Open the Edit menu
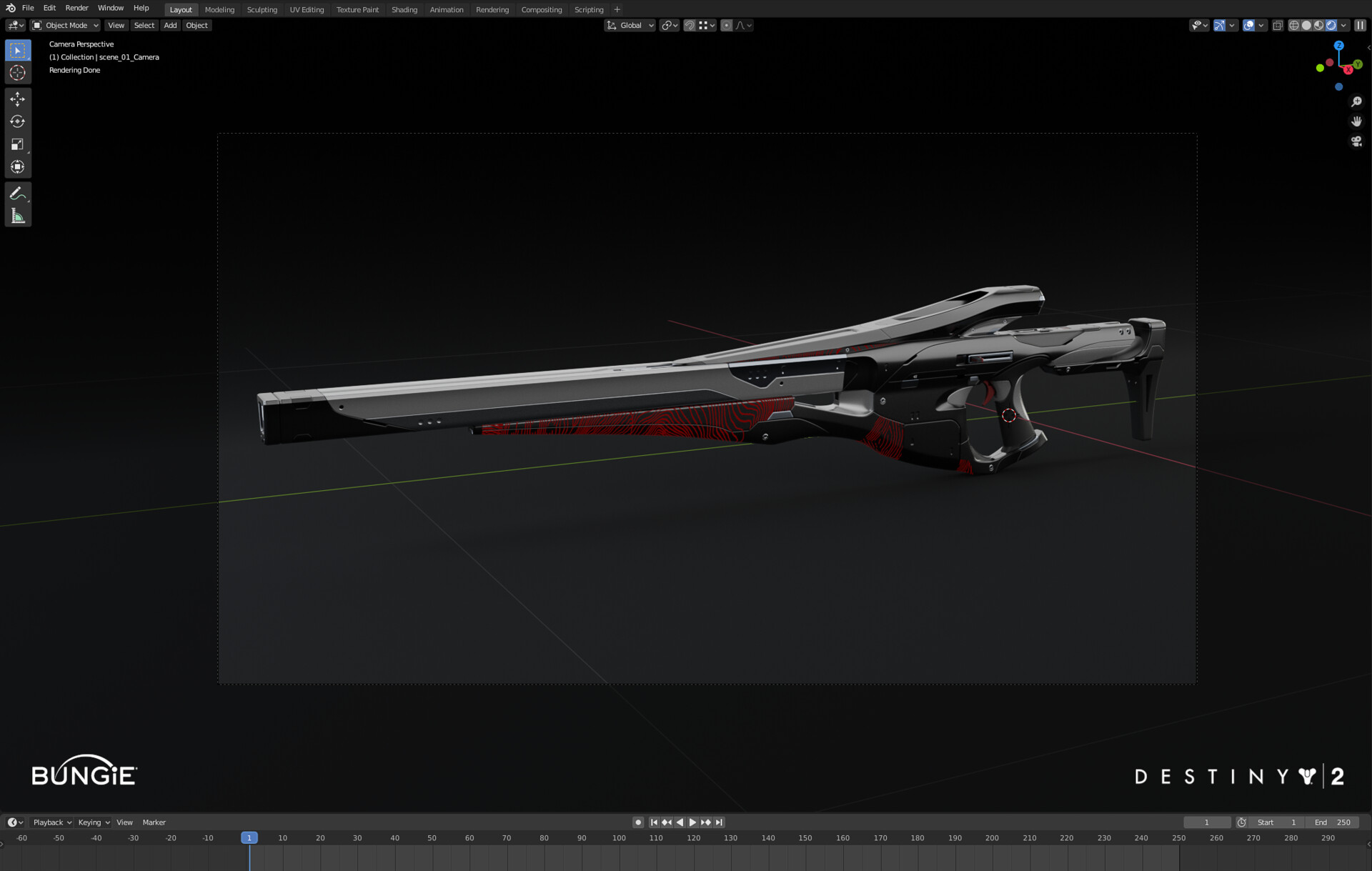The height and width of the screenshot is (871, 1372). click(x=49, y=8)
